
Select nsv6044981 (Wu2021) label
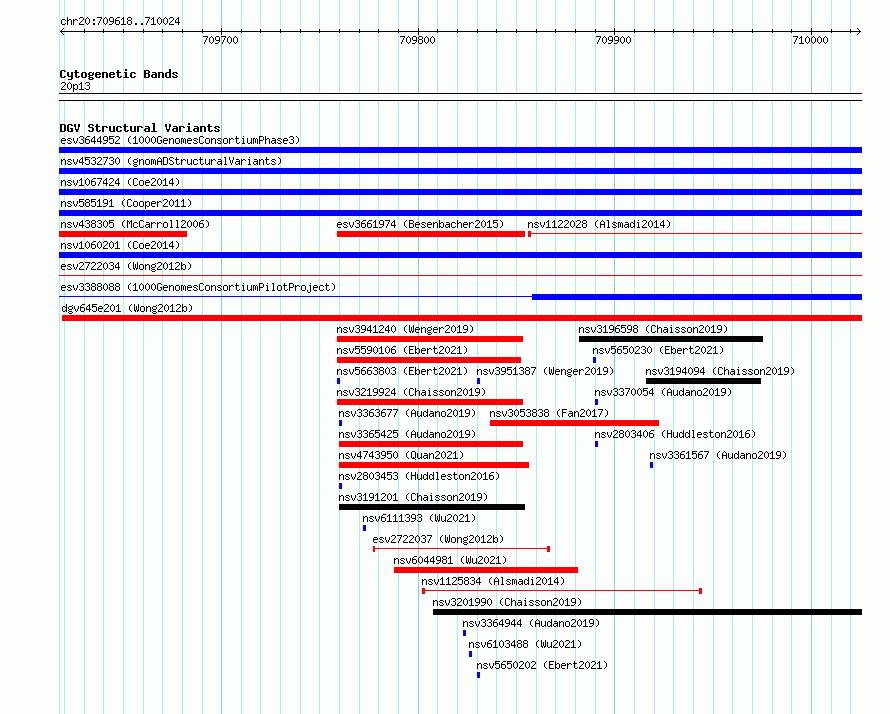[450, 560]
